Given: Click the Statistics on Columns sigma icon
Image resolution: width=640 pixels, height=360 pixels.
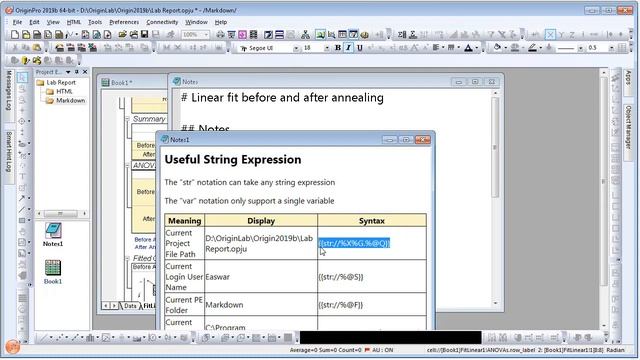Looking at the screenshot, I should click(402, 35).
